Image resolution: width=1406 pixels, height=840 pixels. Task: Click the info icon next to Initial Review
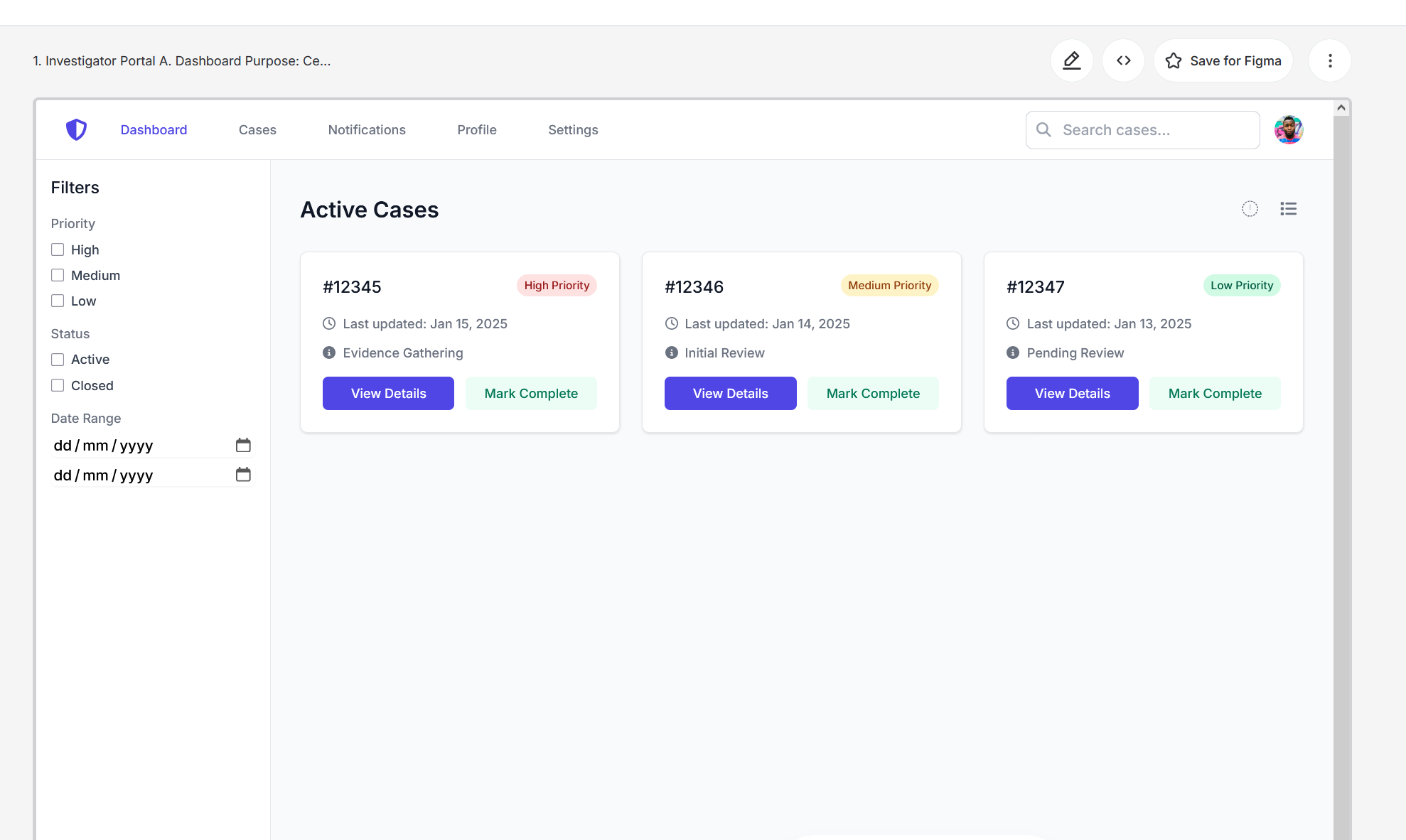pos(671,352)
